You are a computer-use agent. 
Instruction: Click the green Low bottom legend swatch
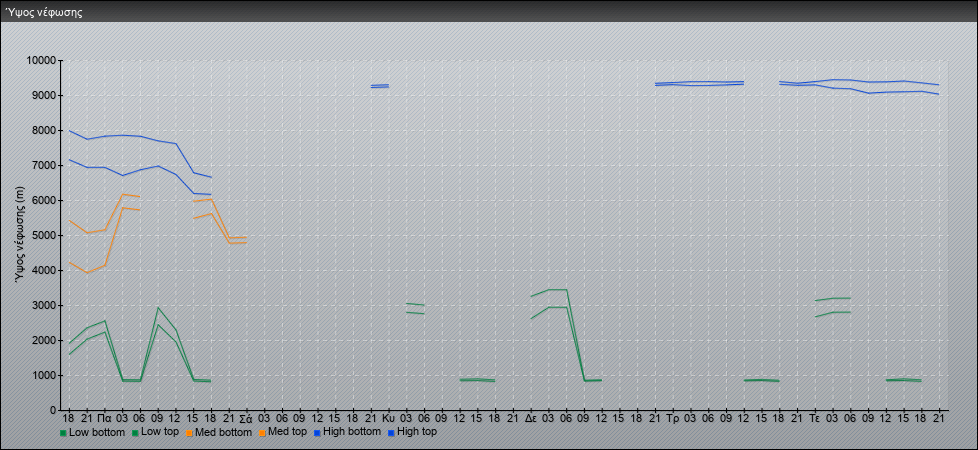tap(64, 433)
